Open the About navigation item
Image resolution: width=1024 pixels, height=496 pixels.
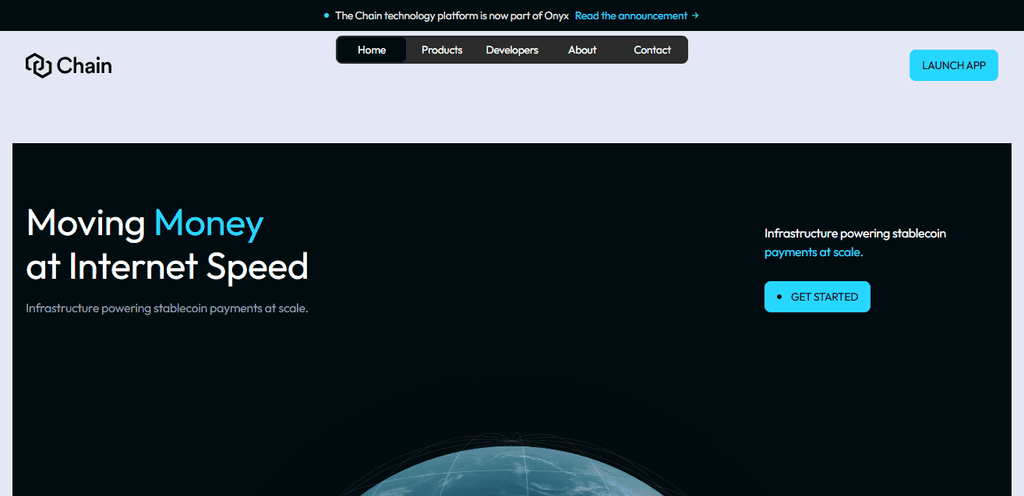[x=582, y=50]
